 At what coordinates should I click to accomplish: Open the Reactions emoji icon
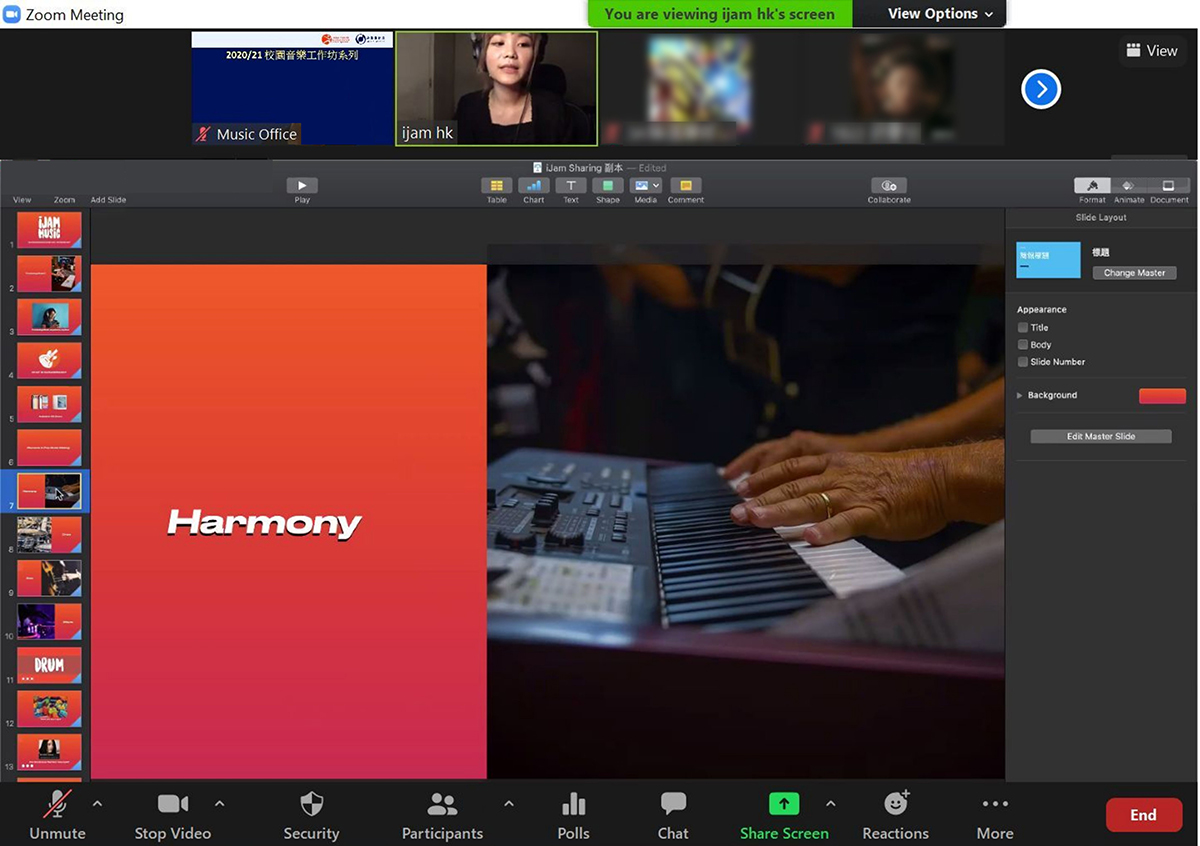tap(896, 804)
